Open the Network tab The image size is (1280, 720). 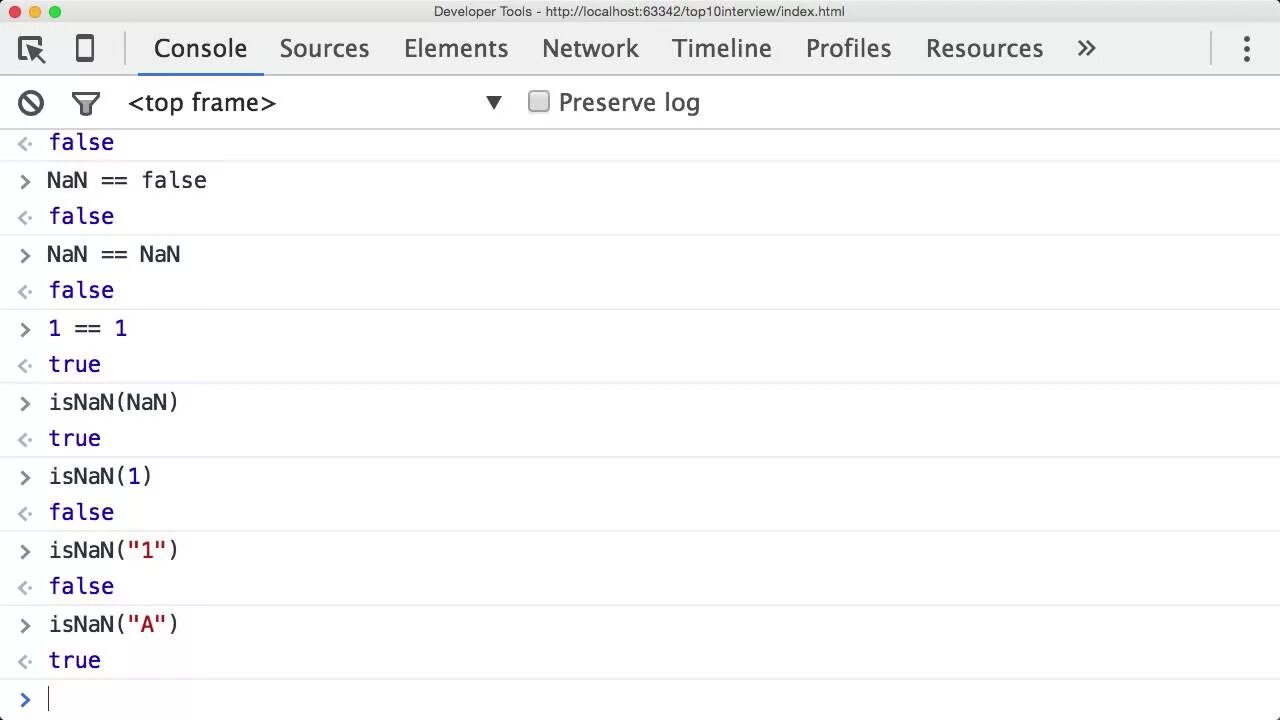click(590, 49)
